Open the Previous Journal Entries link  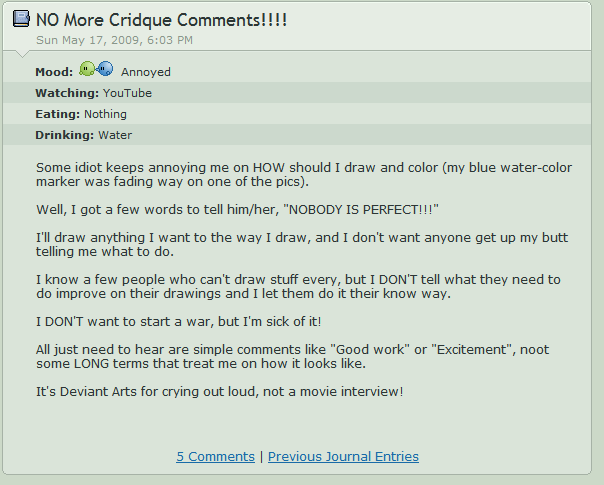click(343, 457)
